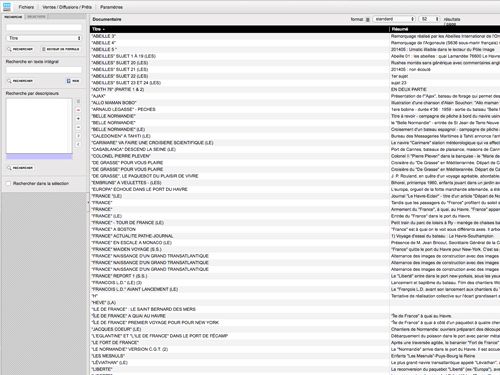Click Rechercher button below descriptors list
The height and width of the screenshot is (375, 500).
pyautogui.click(x=20, y=168)
